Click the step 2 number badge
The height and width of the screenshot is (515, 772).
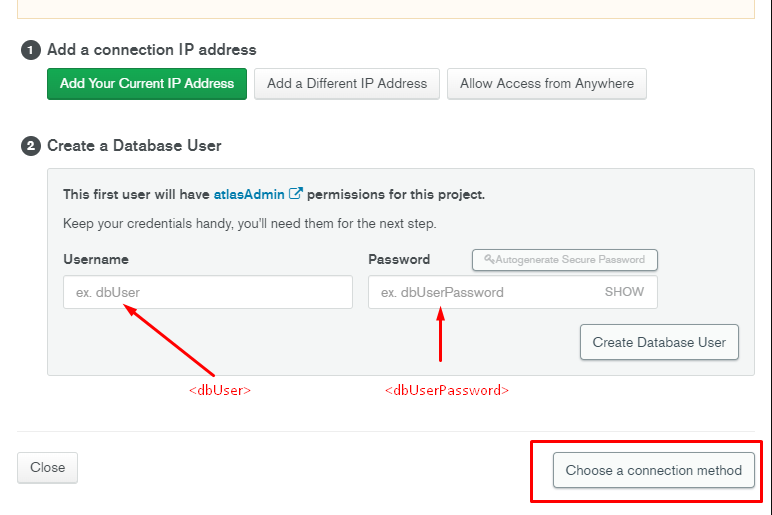pos(31,145)
